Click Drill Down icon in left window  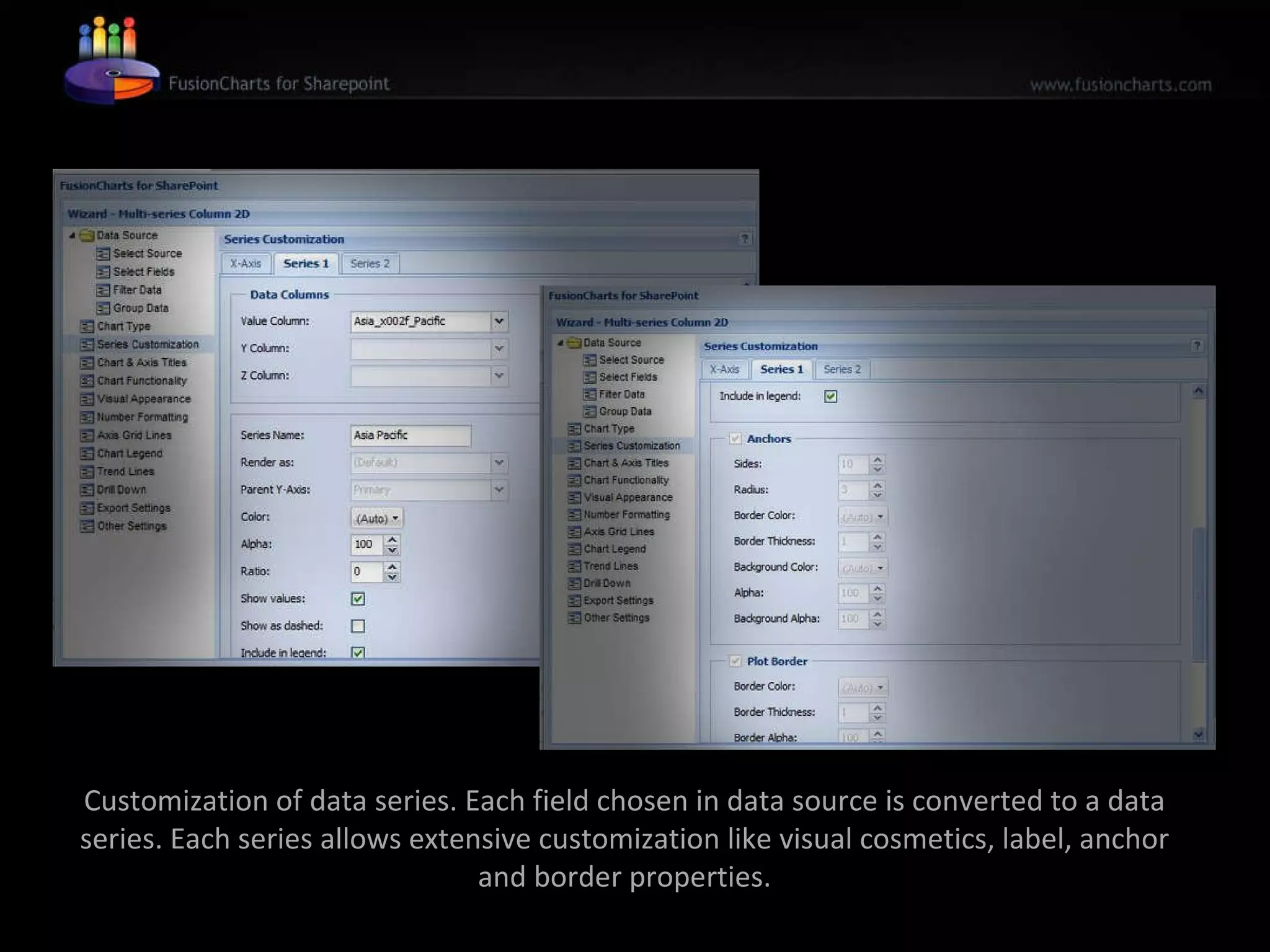[87, 490]
